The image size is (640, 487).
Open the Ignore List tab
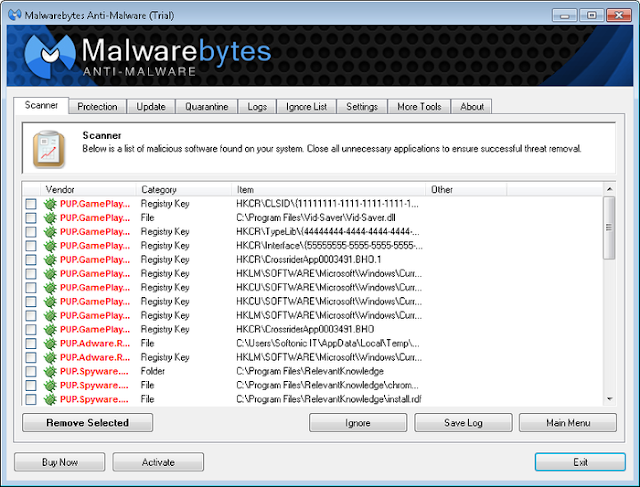306,107
